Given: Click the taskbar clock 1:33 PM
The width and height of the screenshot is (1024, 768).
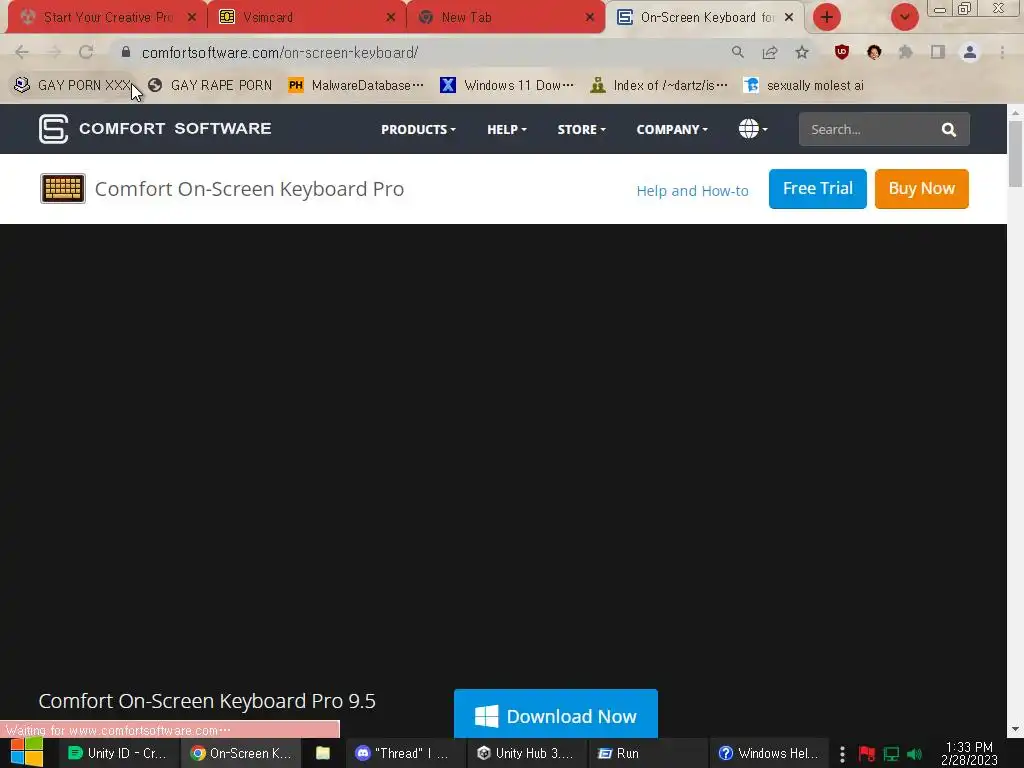Looking at the screenshot, I should (969, 753).
